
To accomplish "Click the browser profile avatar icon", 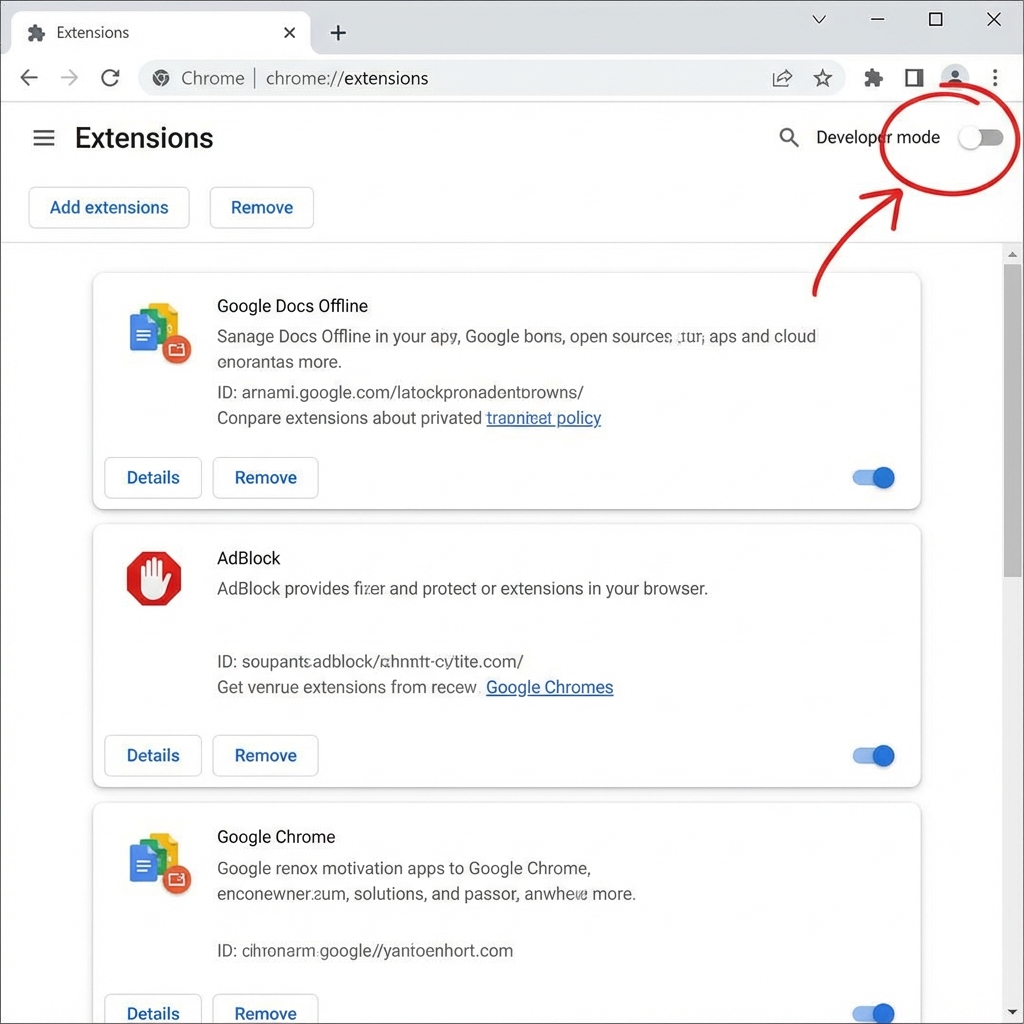I will point(954,77).
